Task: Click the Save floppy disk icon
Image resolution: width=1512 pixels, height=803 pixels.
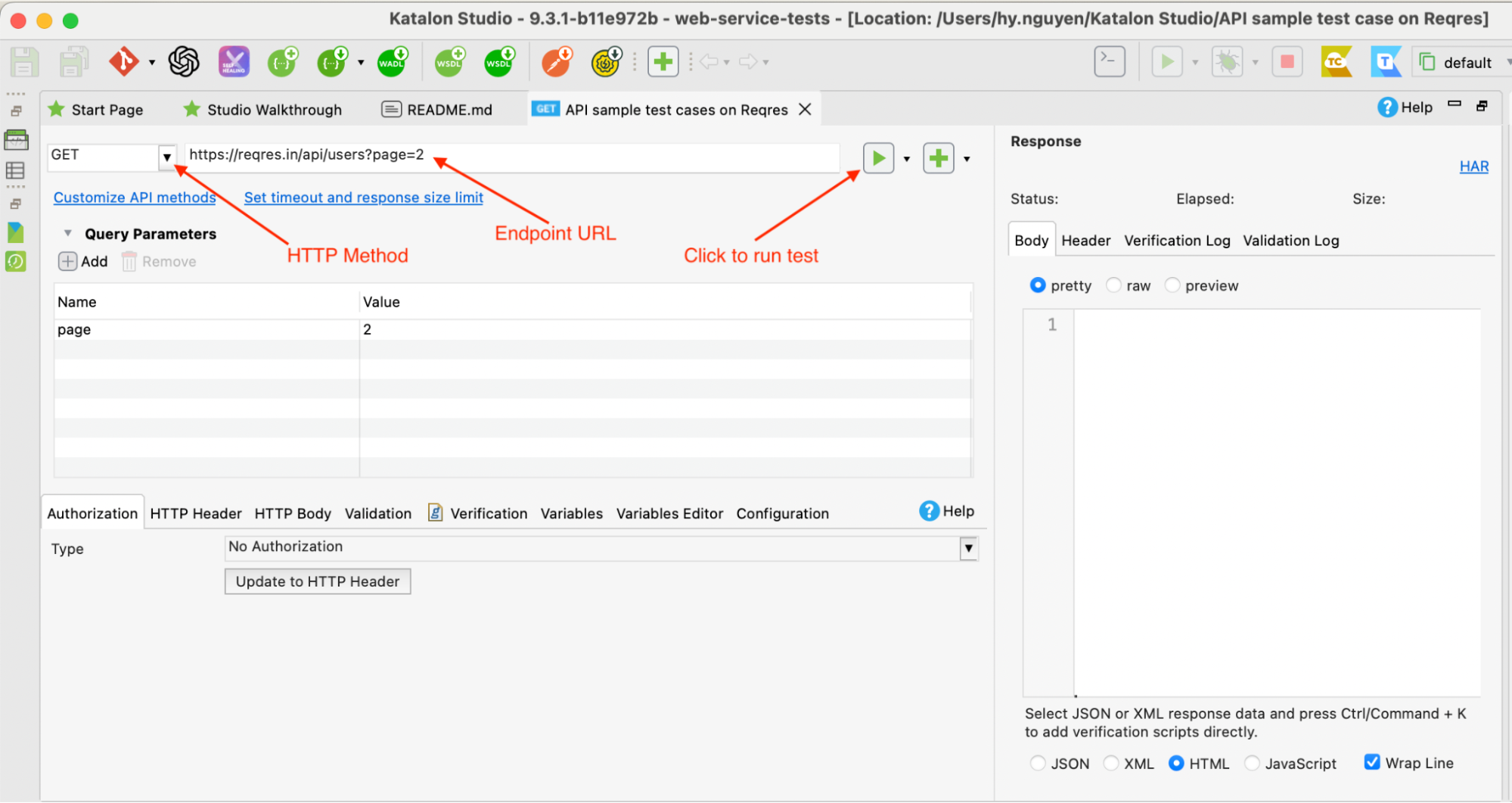Action: coord(23,62)
